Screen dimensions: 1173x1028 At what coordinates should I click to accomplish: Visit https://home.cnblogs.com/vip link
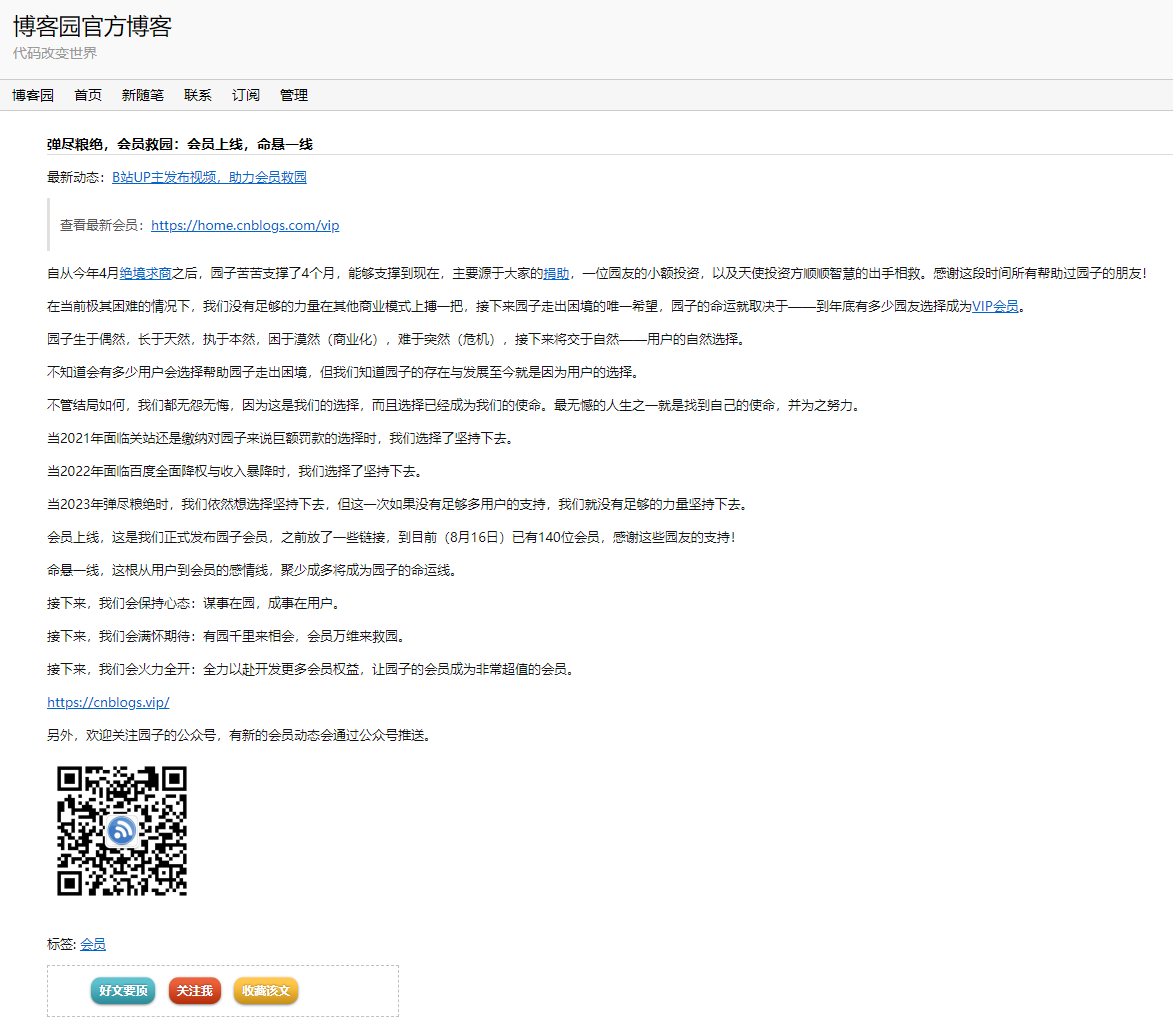tap(245, 225)
